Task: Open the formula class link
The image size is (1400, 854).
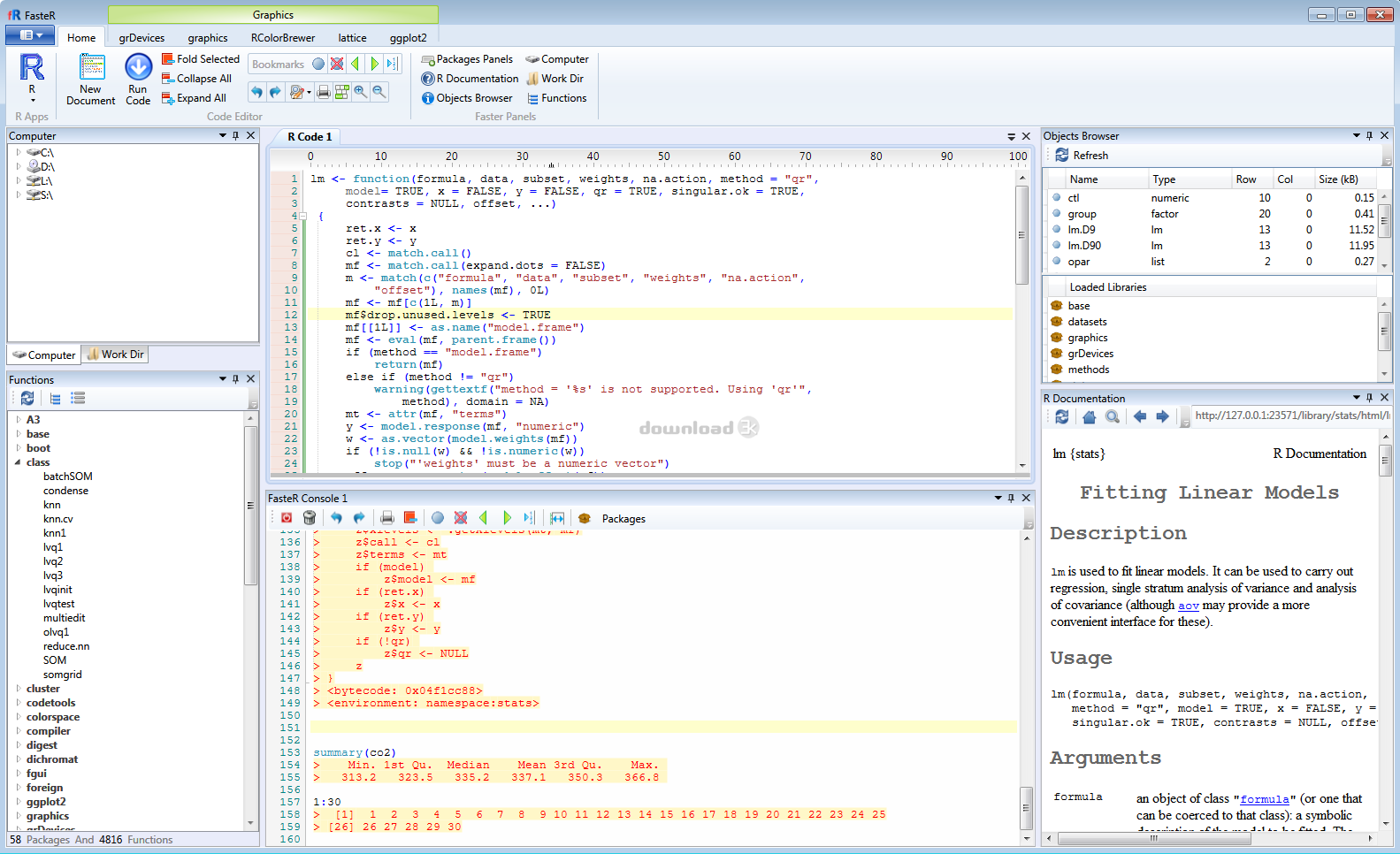Action: [1265, 799]
